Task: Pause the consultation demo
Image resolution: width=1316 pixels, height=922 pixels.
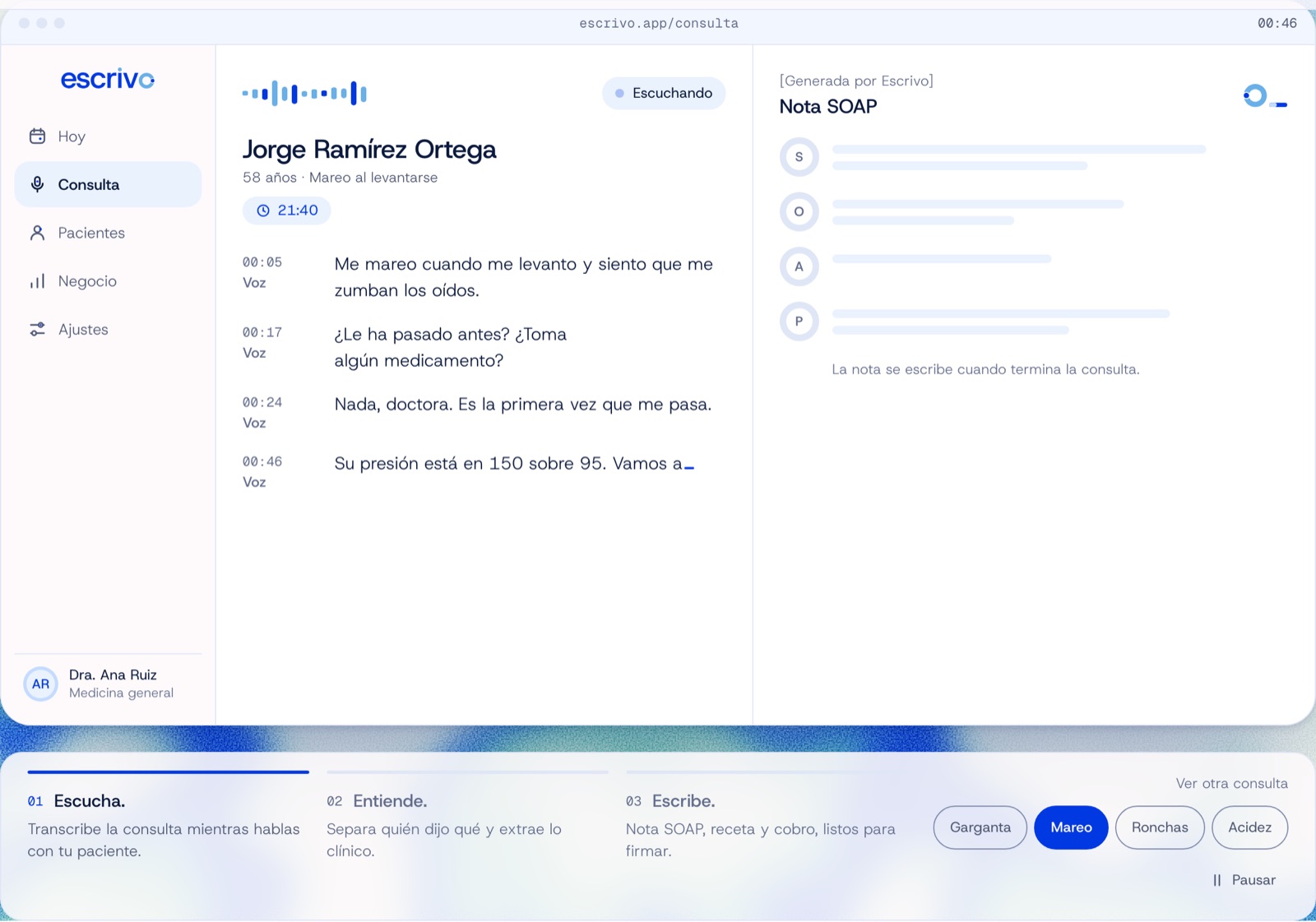Action: point(1244,880)
